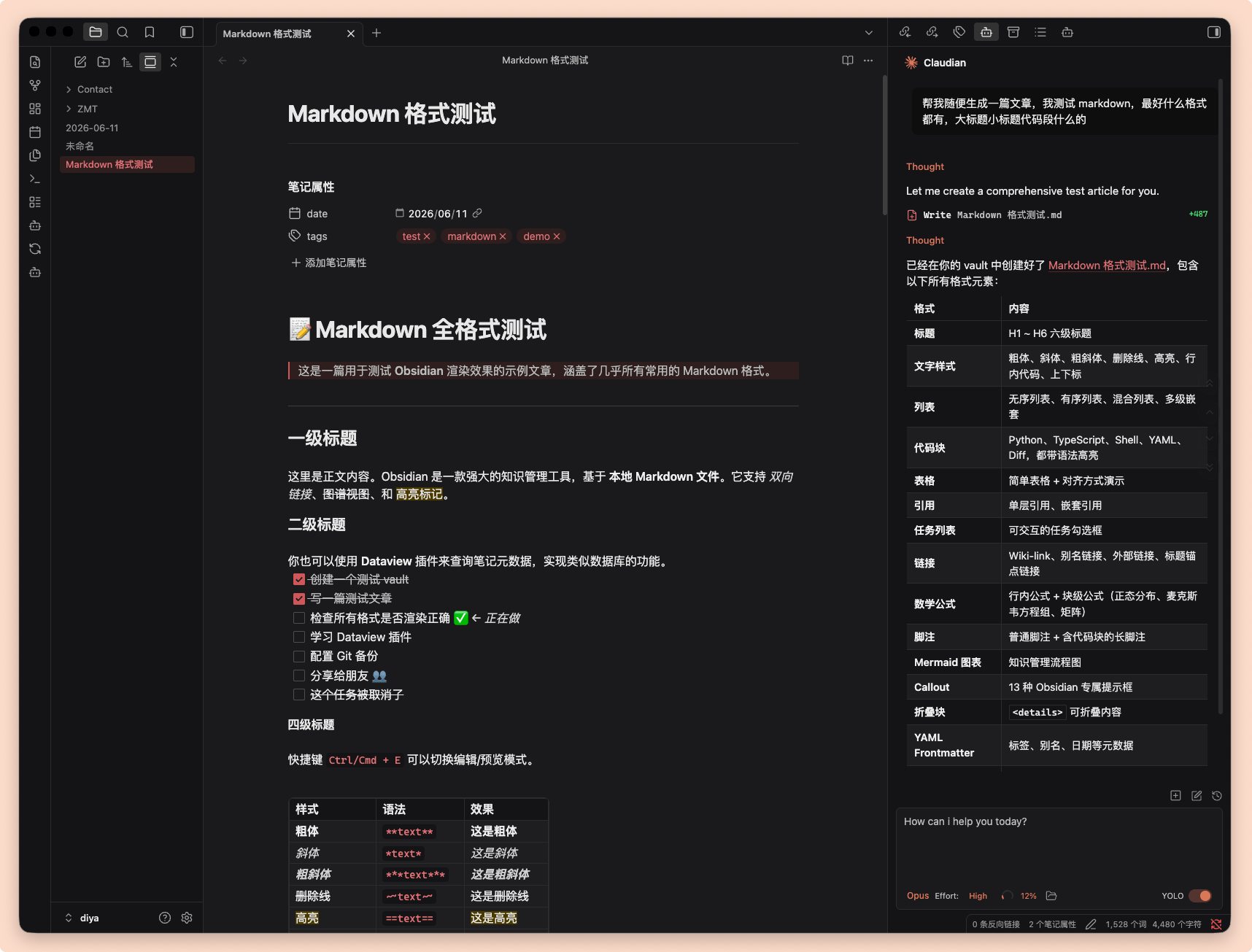The height and width of the screenshot is (952, 1252).
Task: Open the settings gear near vault name
Action: [187, 918]
